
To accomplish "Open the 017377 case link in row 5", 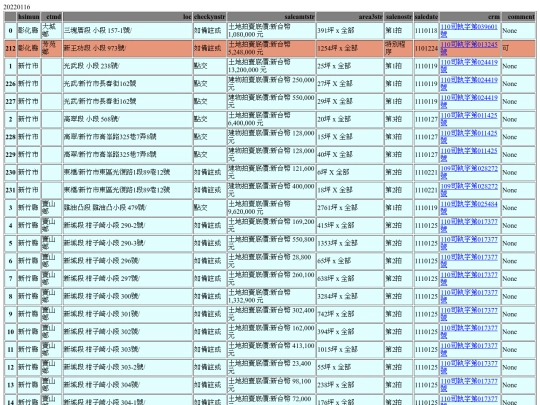I will (469, 243).
